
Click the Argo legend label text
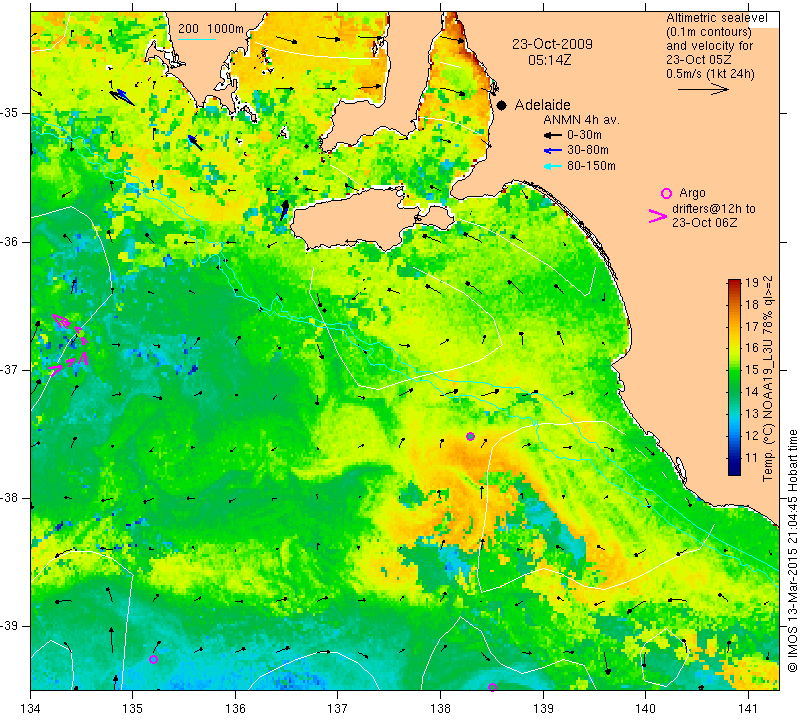pyautogui.click(x=692, y=193)
